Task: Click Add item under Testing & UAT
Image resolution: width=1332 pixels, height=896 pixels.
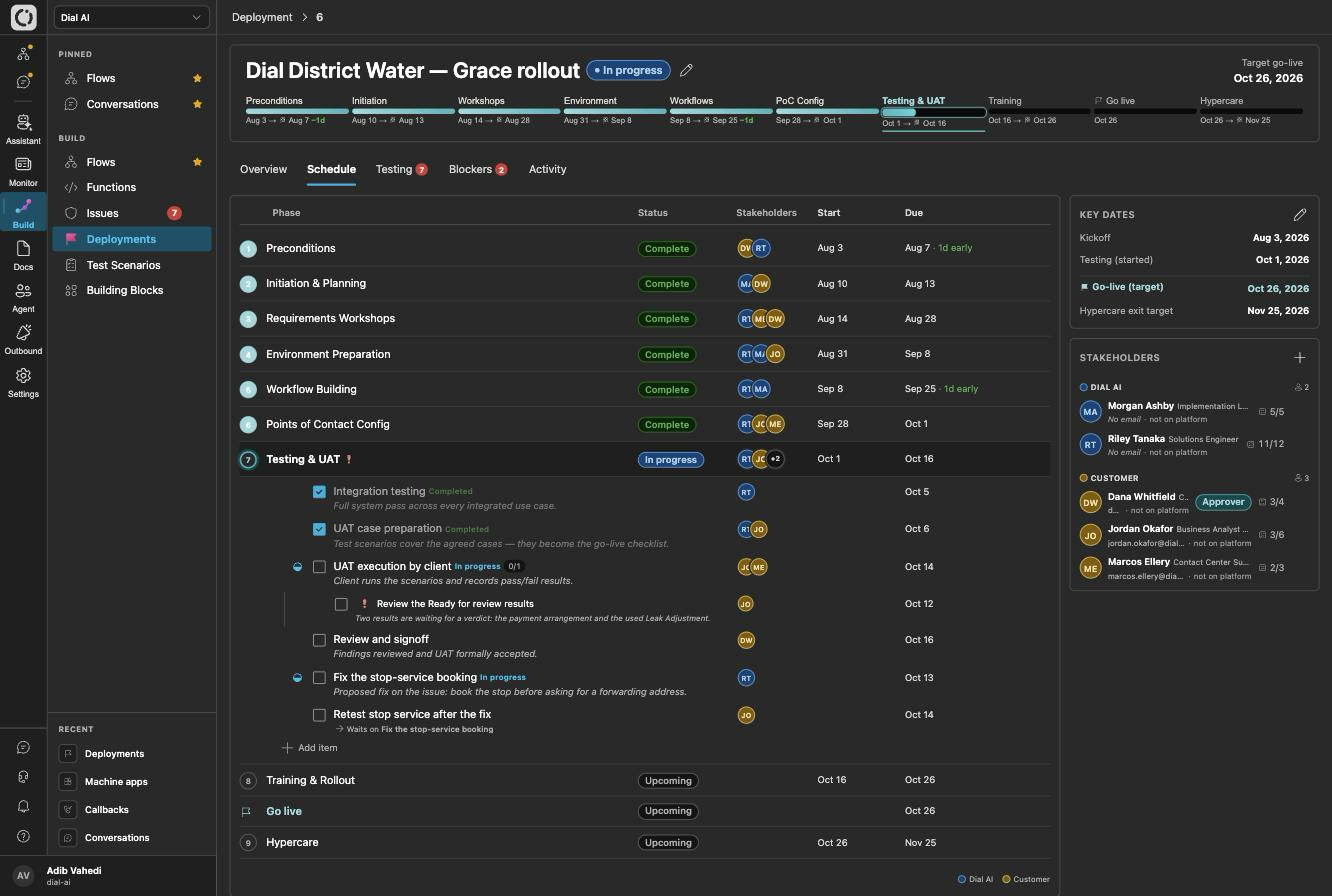Action: pyautogui.click(x=310, y=748)
